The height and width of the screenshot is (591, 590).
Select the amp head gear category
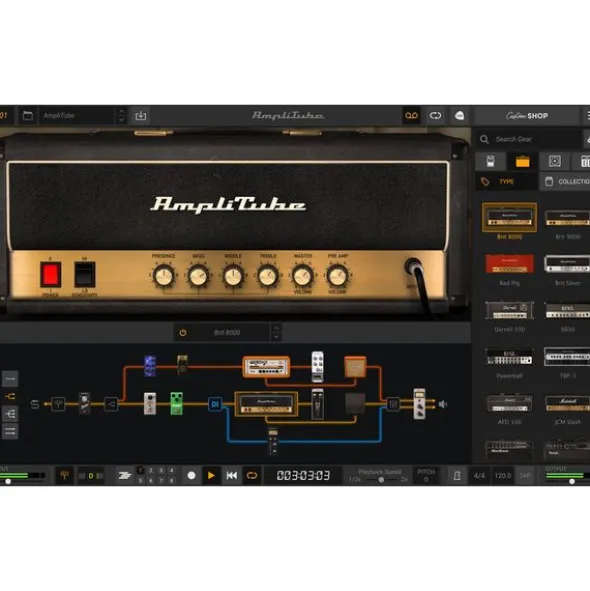tap(523, 161)
